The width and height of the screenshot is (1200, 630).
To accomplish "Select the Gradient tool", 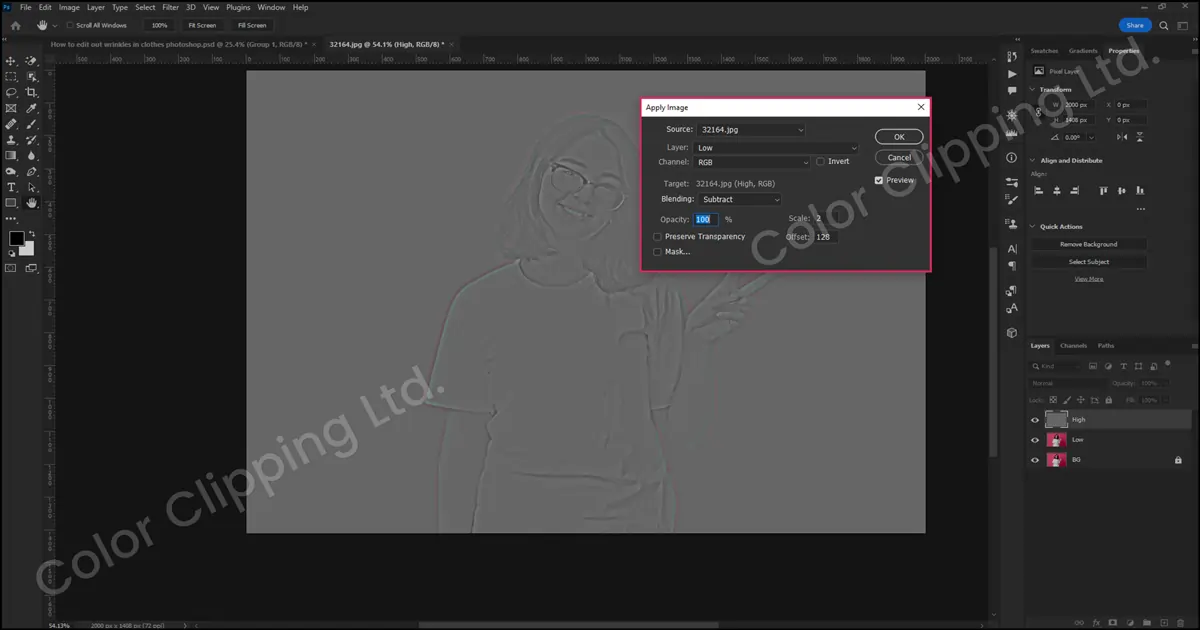I will (11, 156).
